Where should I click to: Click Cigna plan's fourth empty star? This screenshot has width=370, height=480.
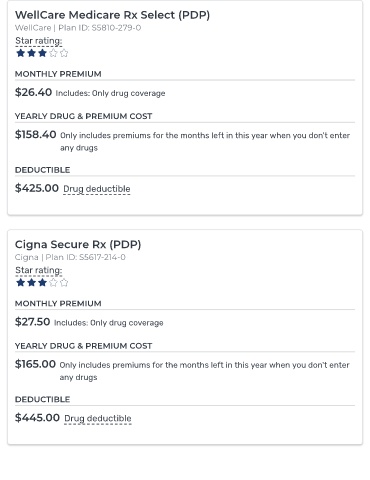(53, 283)
